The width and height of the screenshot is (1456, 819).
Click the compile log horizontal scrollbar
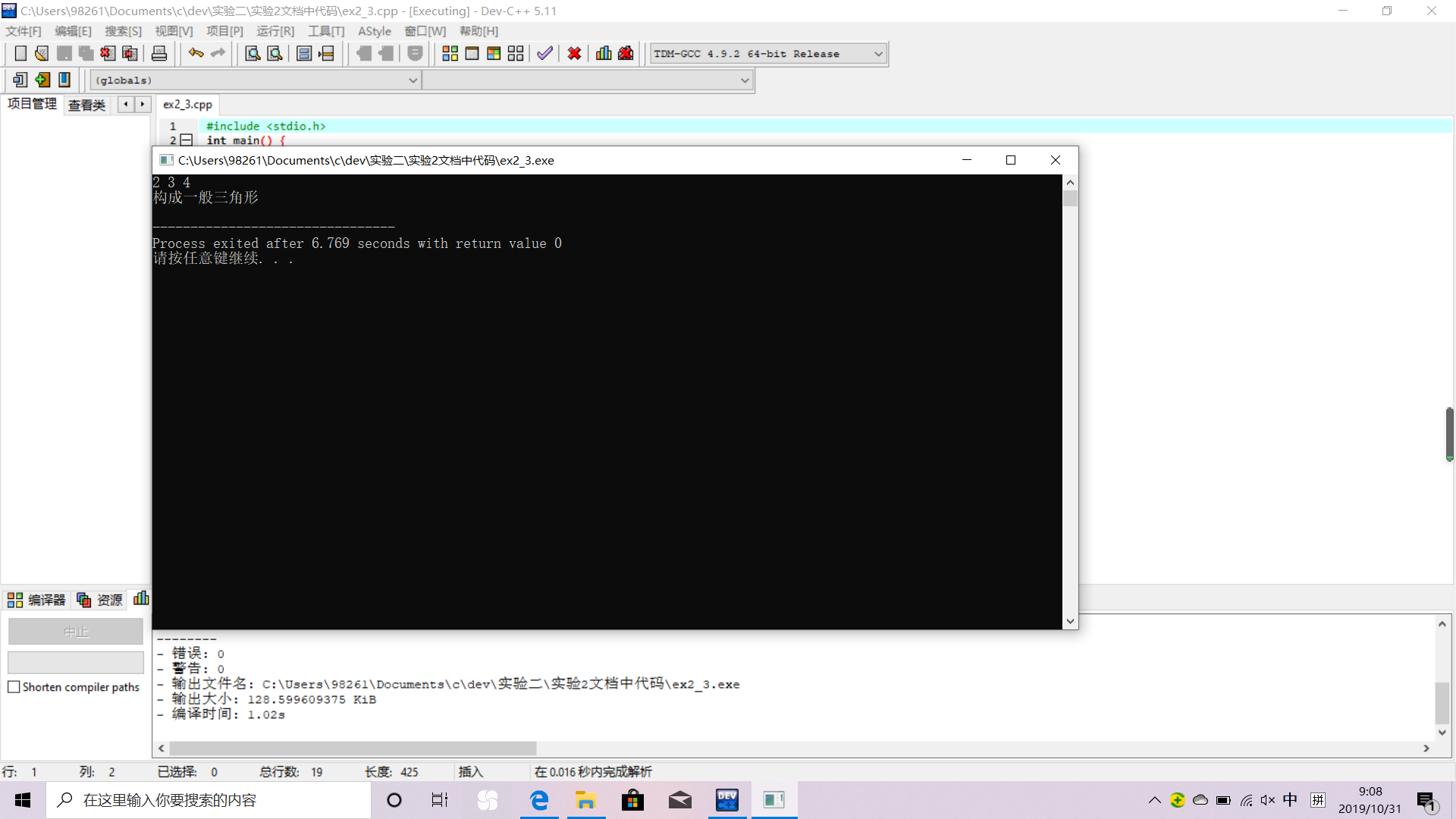353,748
